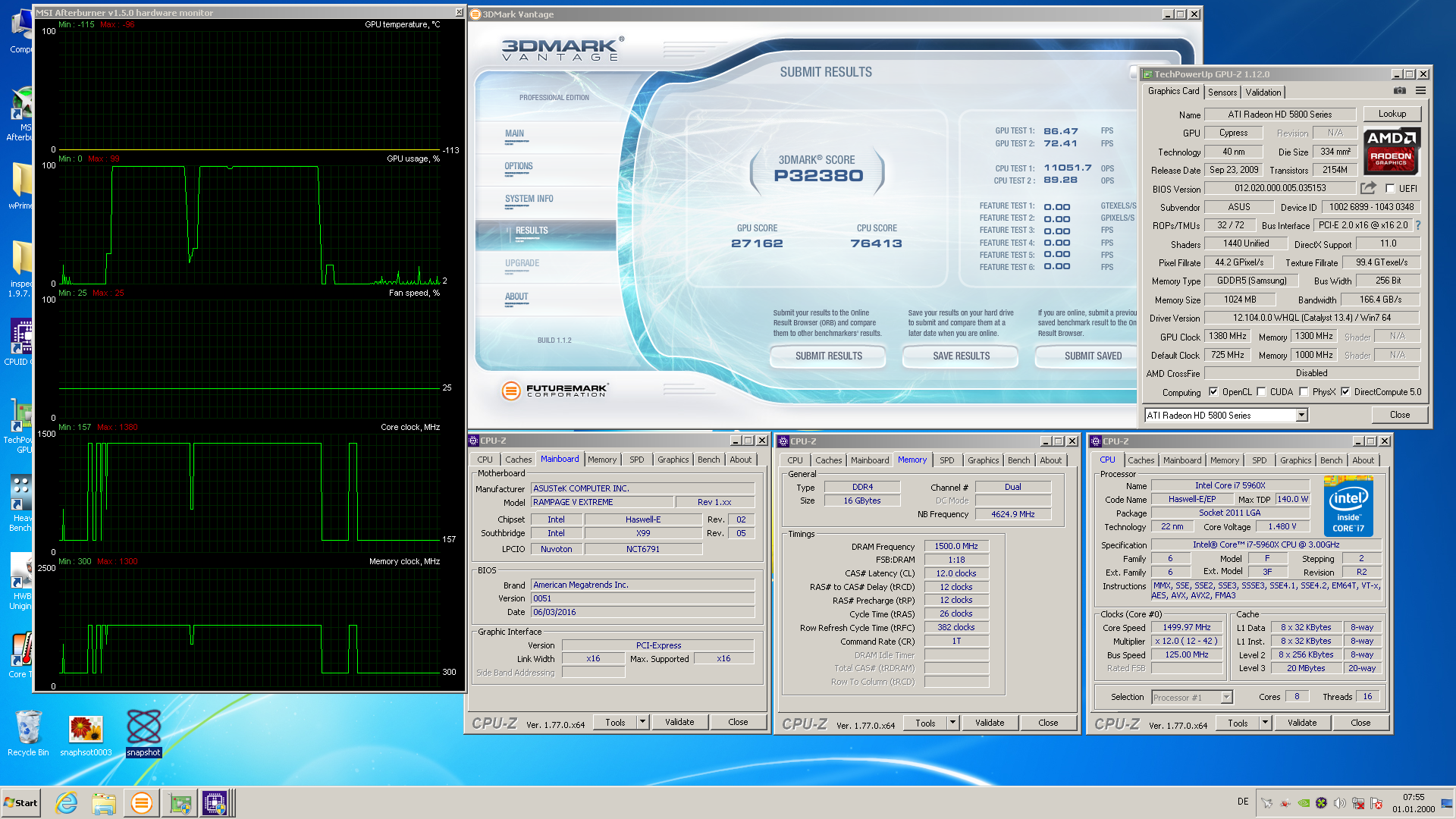The height and width of the screenshot is (819, 1456).
Task: Click the GPU usage graph in Afterburner monitor
Action: pos(250,224)
